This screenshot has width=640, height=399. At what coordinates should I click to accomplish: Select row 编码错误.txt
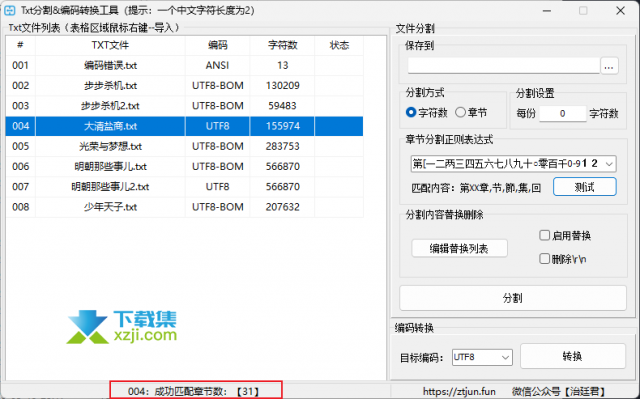[184, 65]
